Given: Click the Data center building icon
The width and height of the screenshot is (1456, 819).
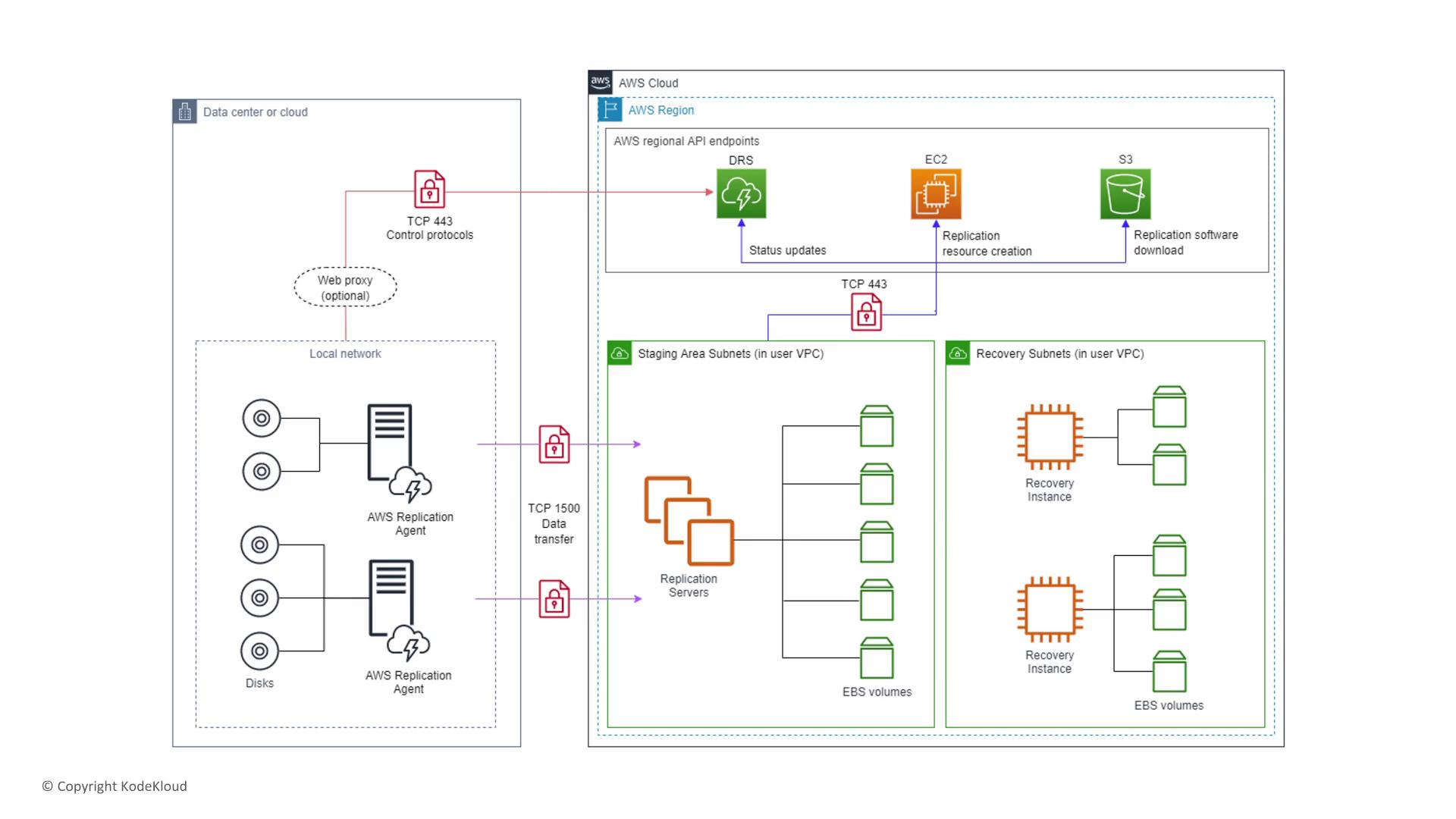Looking at the screenshot, I should tap(185, 111).
